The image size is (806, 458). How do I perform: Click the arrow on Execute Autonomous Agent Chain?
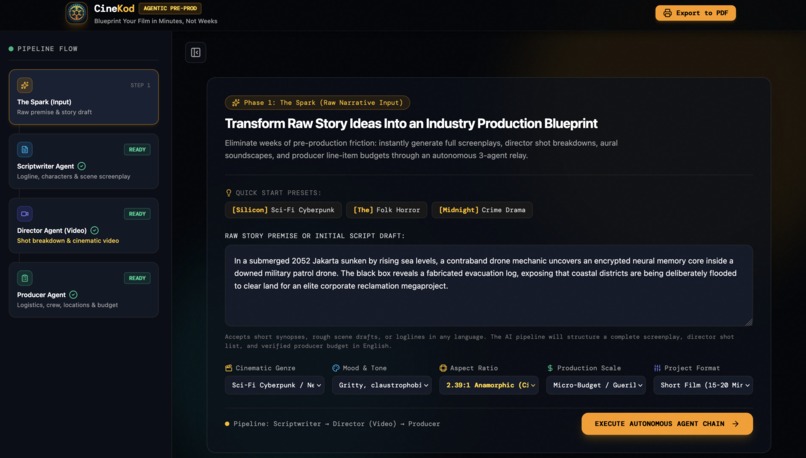(735, 424)
